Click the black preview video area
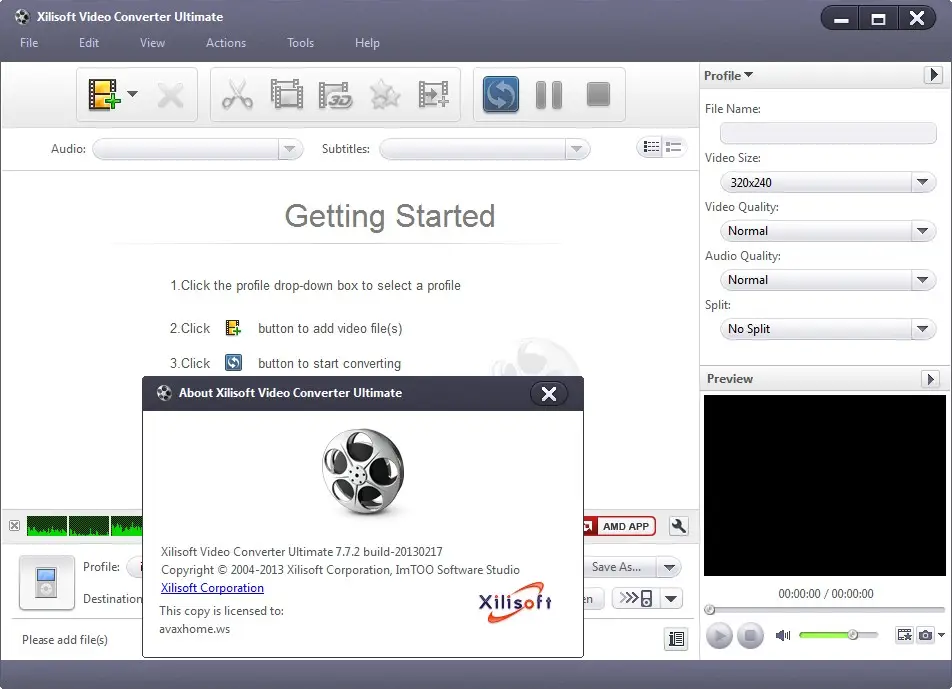This screenshot has width=952, height=689. pos(824,485)
